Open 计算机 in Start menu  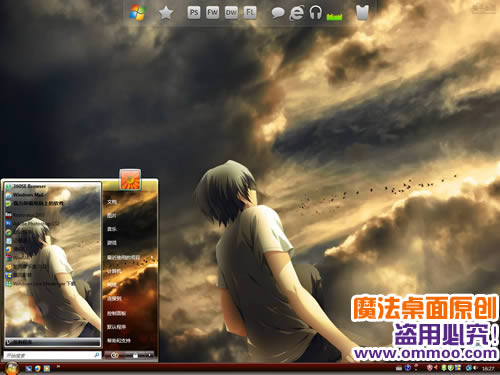(114, 271)
